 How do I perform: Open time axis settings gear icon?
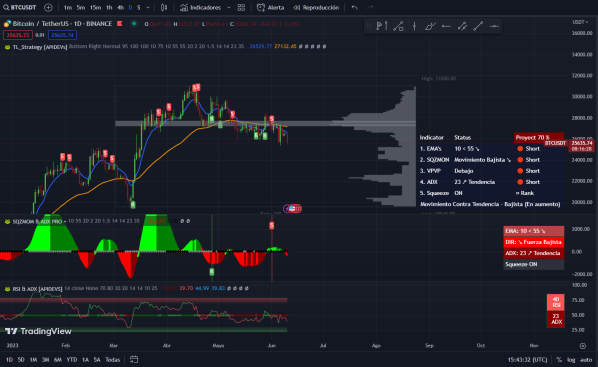pyautogui.click(x=583, y=346)
